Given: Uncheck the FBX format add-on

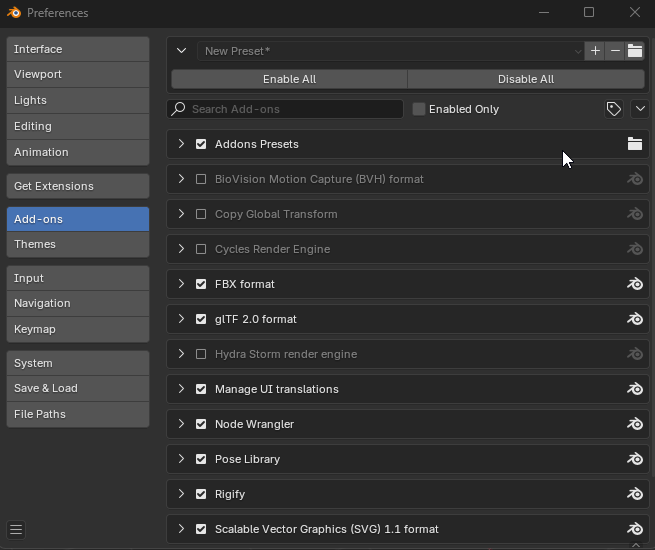Looking at the screenshot, I should click(x=201, y=284).
